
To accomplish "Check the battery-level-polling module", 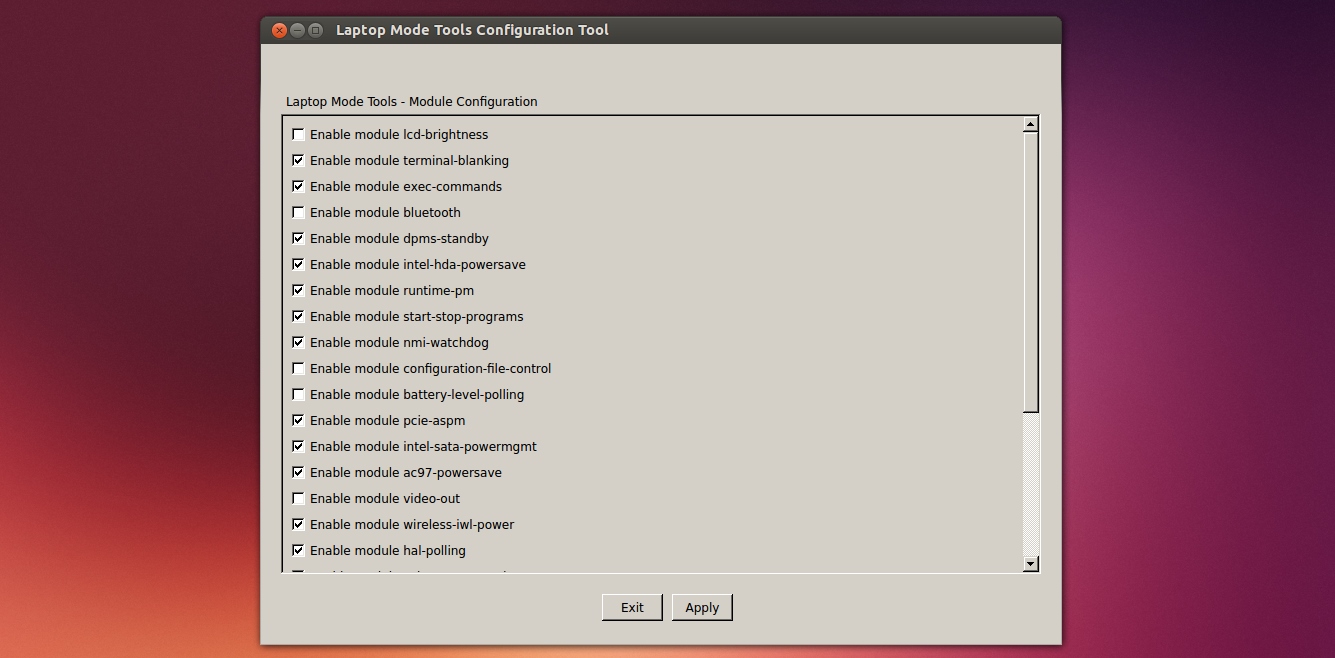I will [298, 394].
